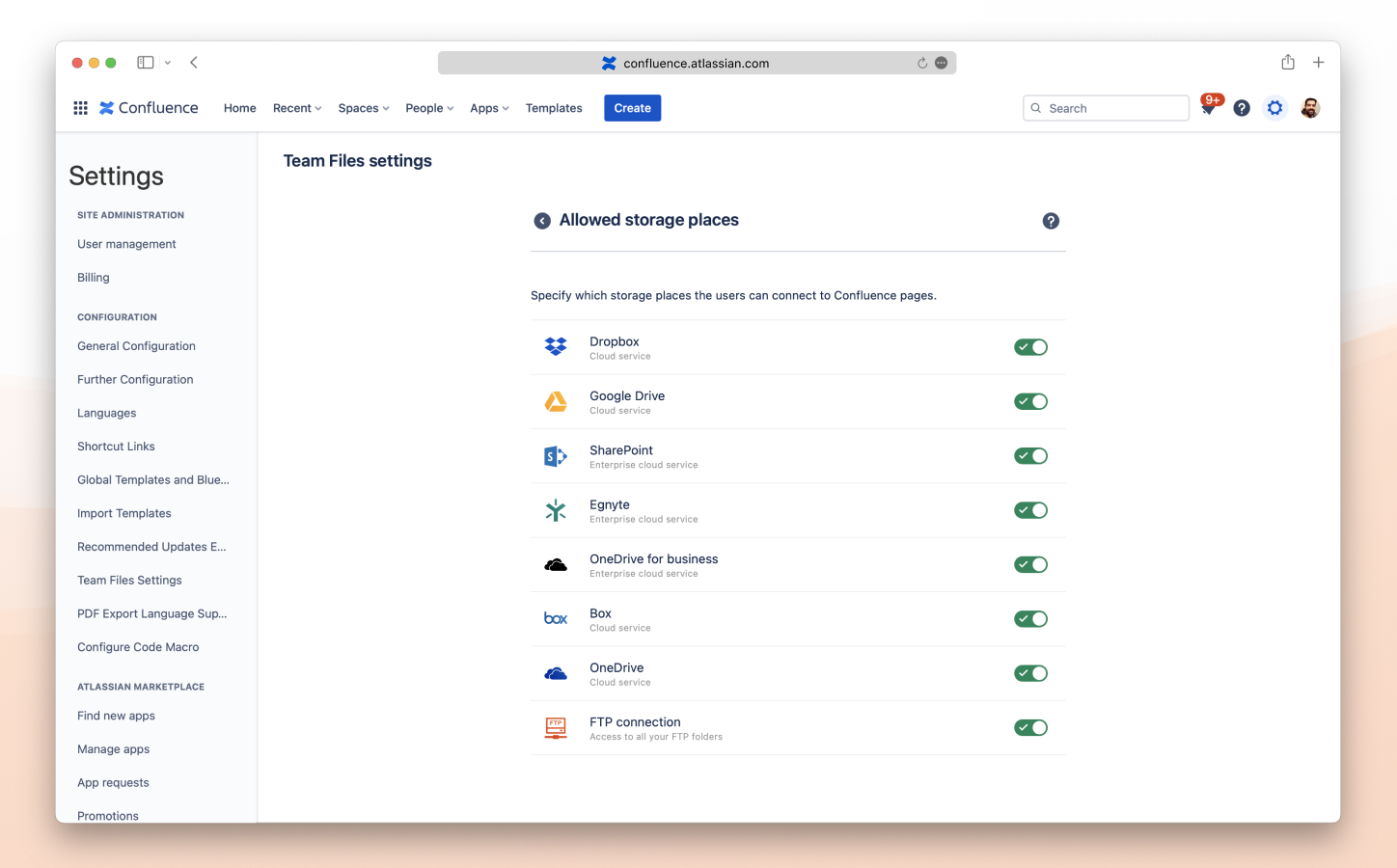Toggle the FTP connection switch
Screen dimensions: 1397x868
[1030, 728]
